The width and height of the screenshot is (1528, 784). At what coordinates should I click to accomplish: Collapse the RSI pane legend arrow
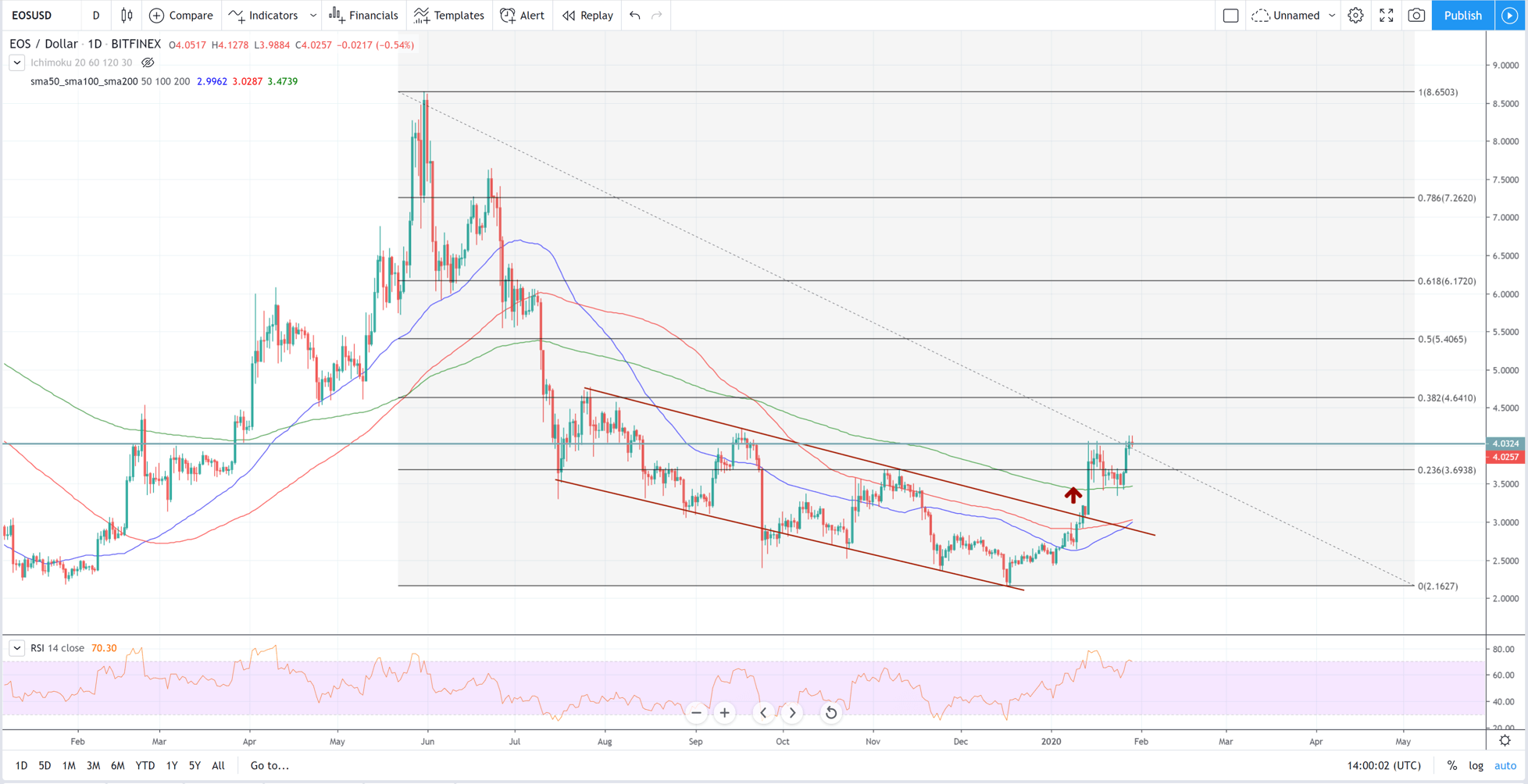click(17, 648)
